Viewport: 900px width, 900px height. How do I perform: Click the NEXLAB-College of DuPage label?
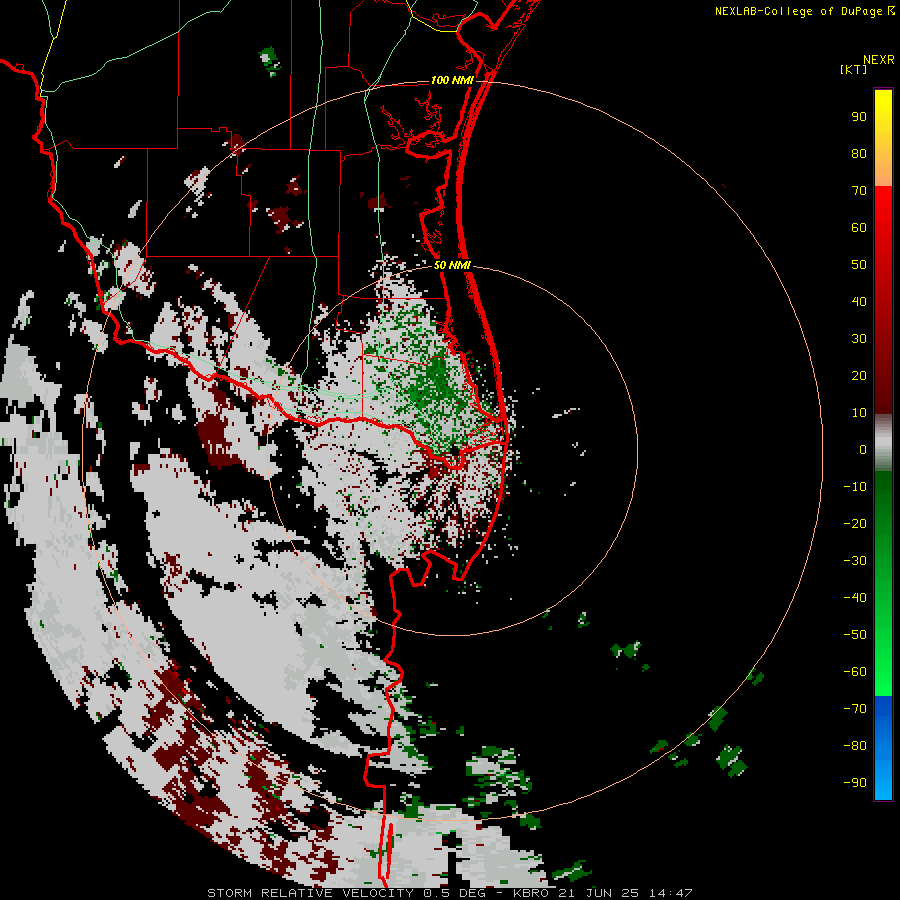pos(804,11)
